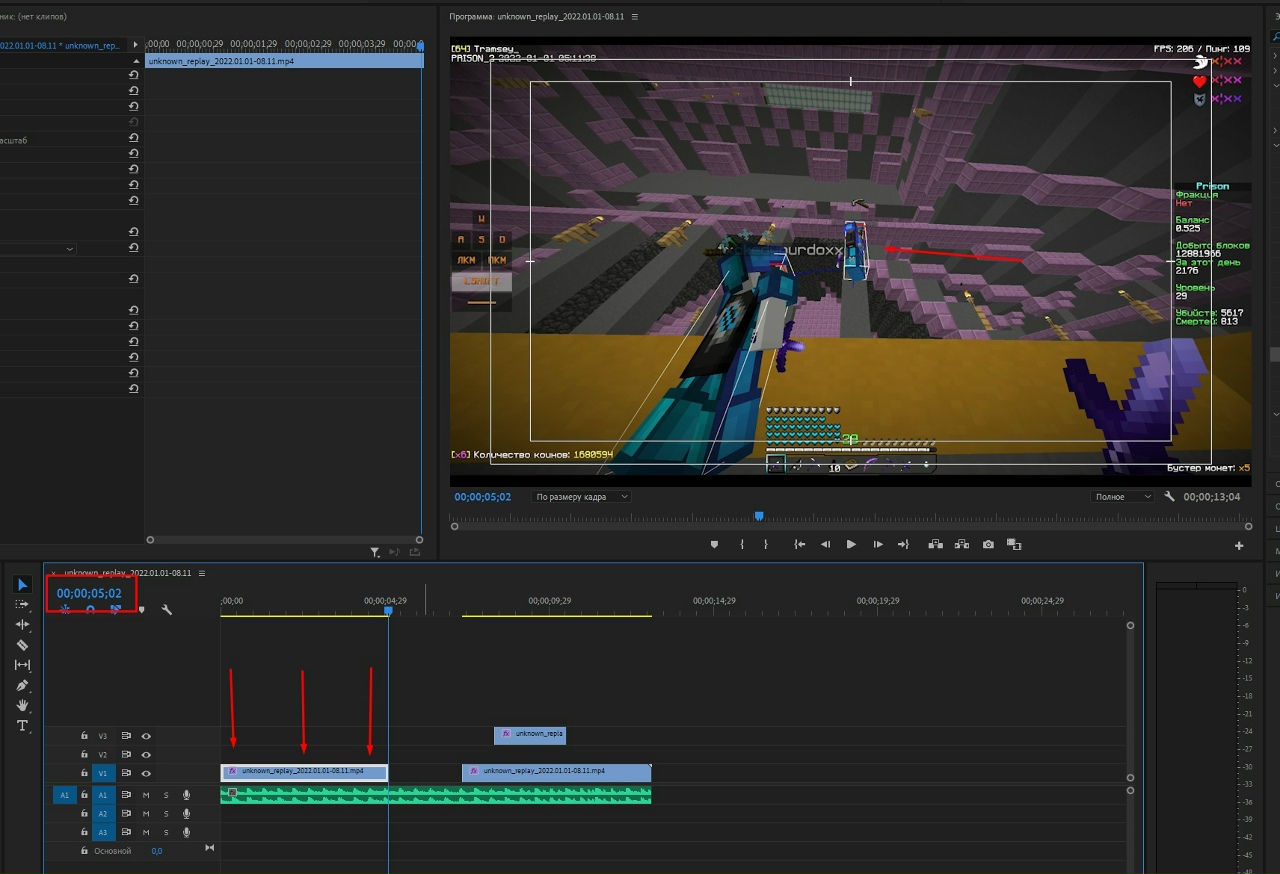This screenshot has width=1280, height=874.
Task: Open timeline display settings wrench
Action: [167, 609]
